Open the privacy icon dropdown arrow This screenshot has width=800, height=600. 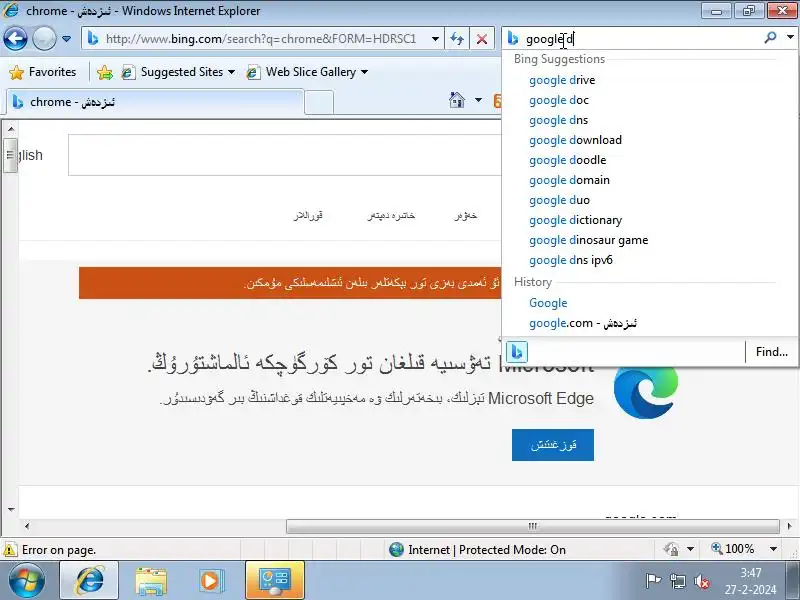pos(690,549)
